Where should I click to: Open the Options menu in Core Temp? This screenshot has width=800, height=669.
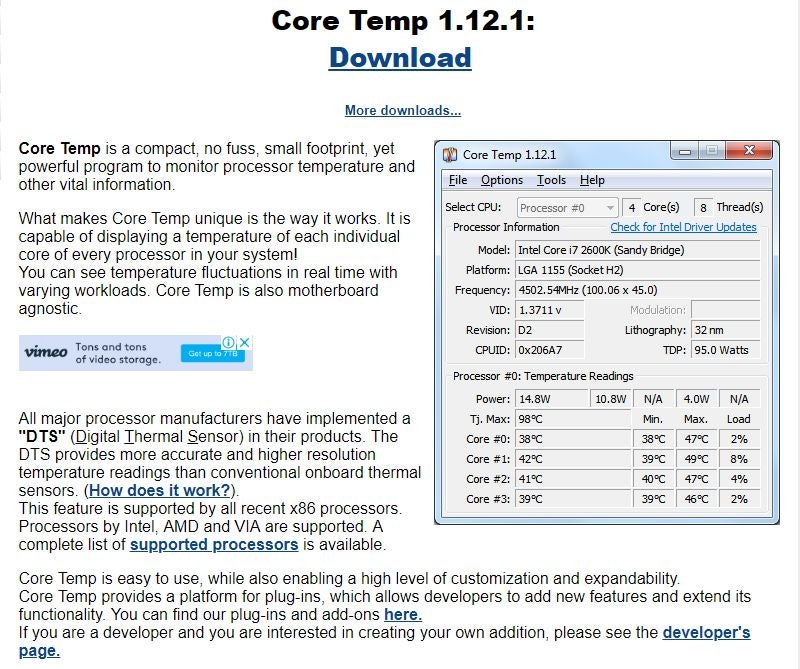pyautogui.click(x=502, y=180)
